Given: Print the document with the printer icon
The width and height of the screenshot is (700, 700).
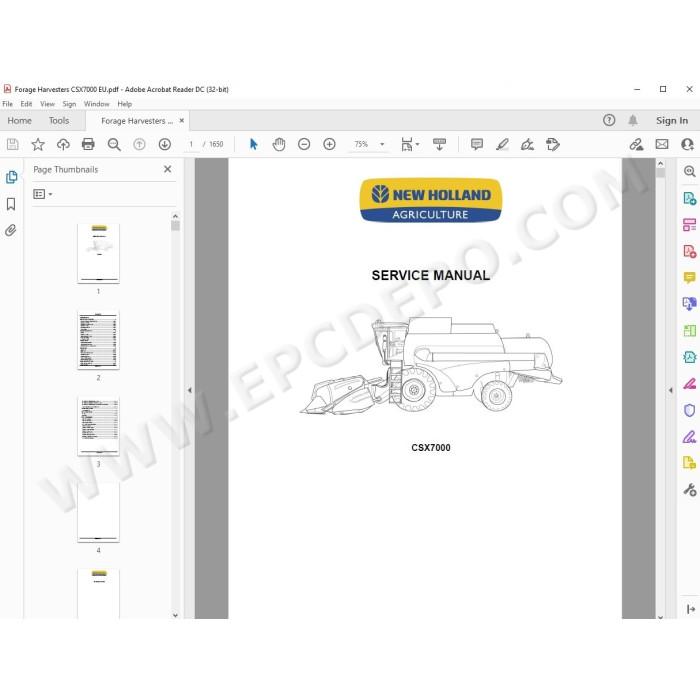Looking at the screenshot, I should (x=88, y=144).
